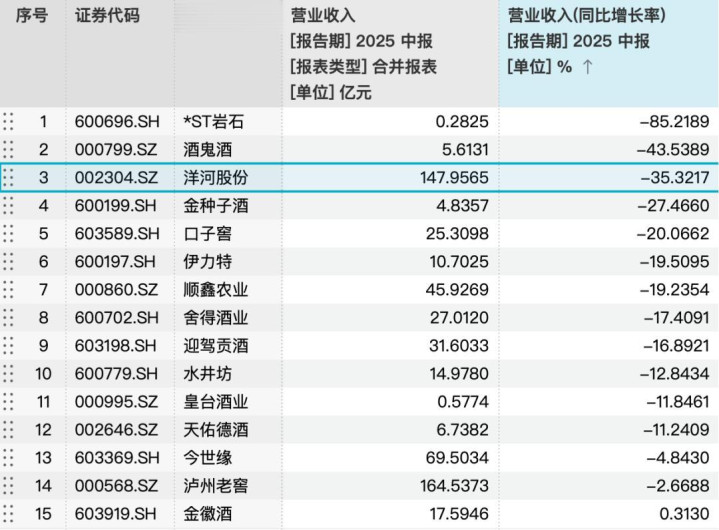Select the 今世缘 name cell
Image resolution: width=719 pixels, height=530 pixels.
tap(208, 458)
